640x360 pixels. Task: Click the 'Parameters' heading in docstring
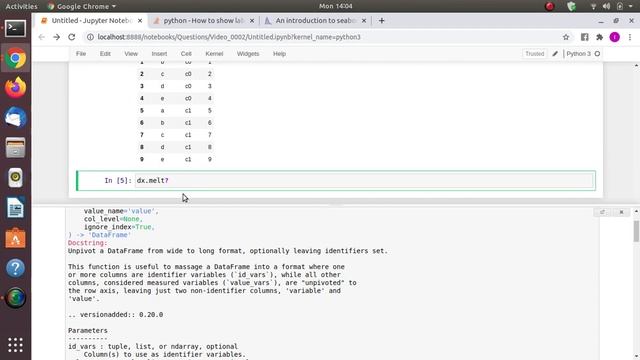click(88, 331)
